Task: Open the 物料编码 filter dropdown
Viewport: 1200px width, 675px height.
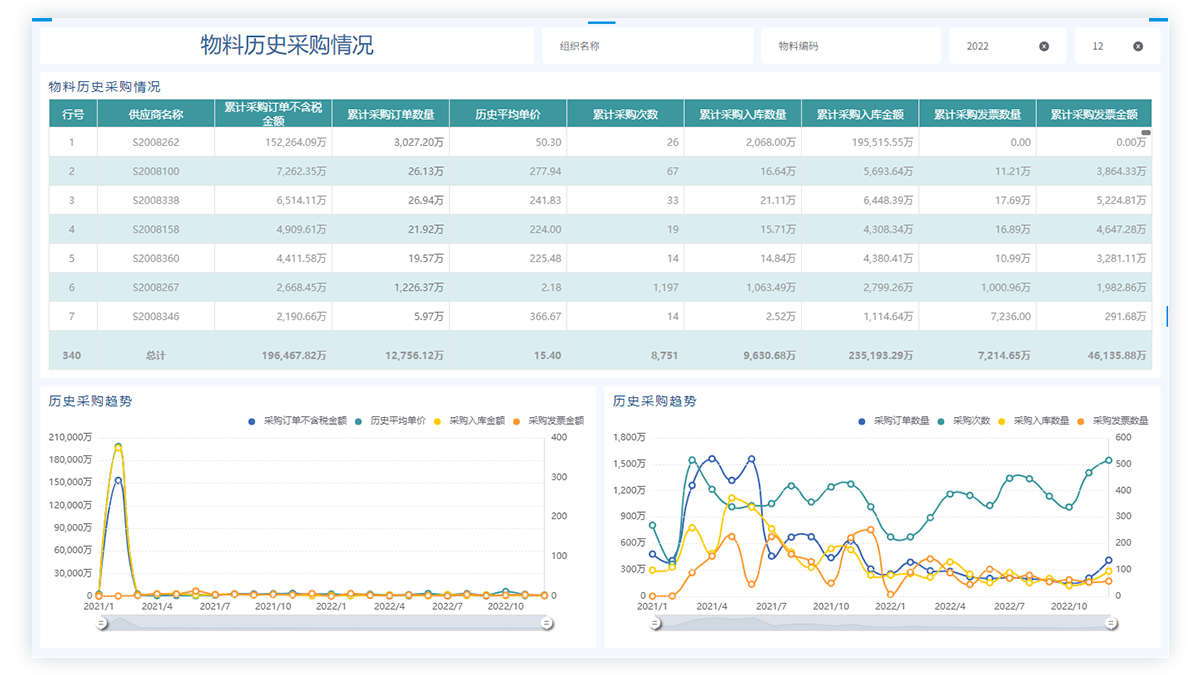Action: [x=850, y=46]
